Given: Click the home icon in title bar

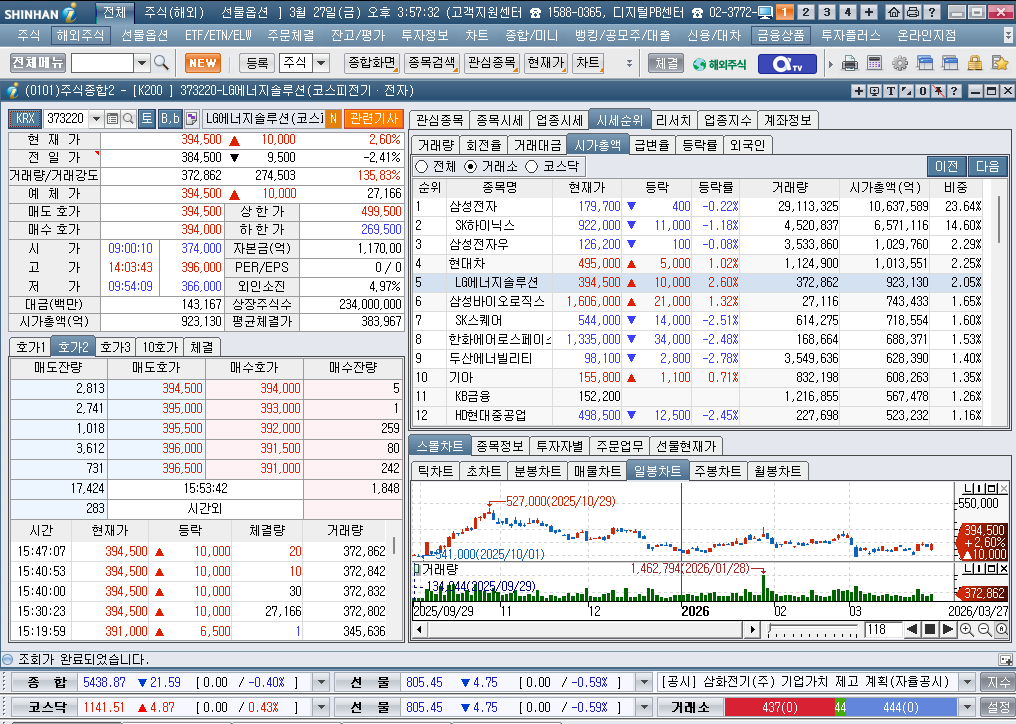Looking at the screenshot, I should click(x=894, y=12).
